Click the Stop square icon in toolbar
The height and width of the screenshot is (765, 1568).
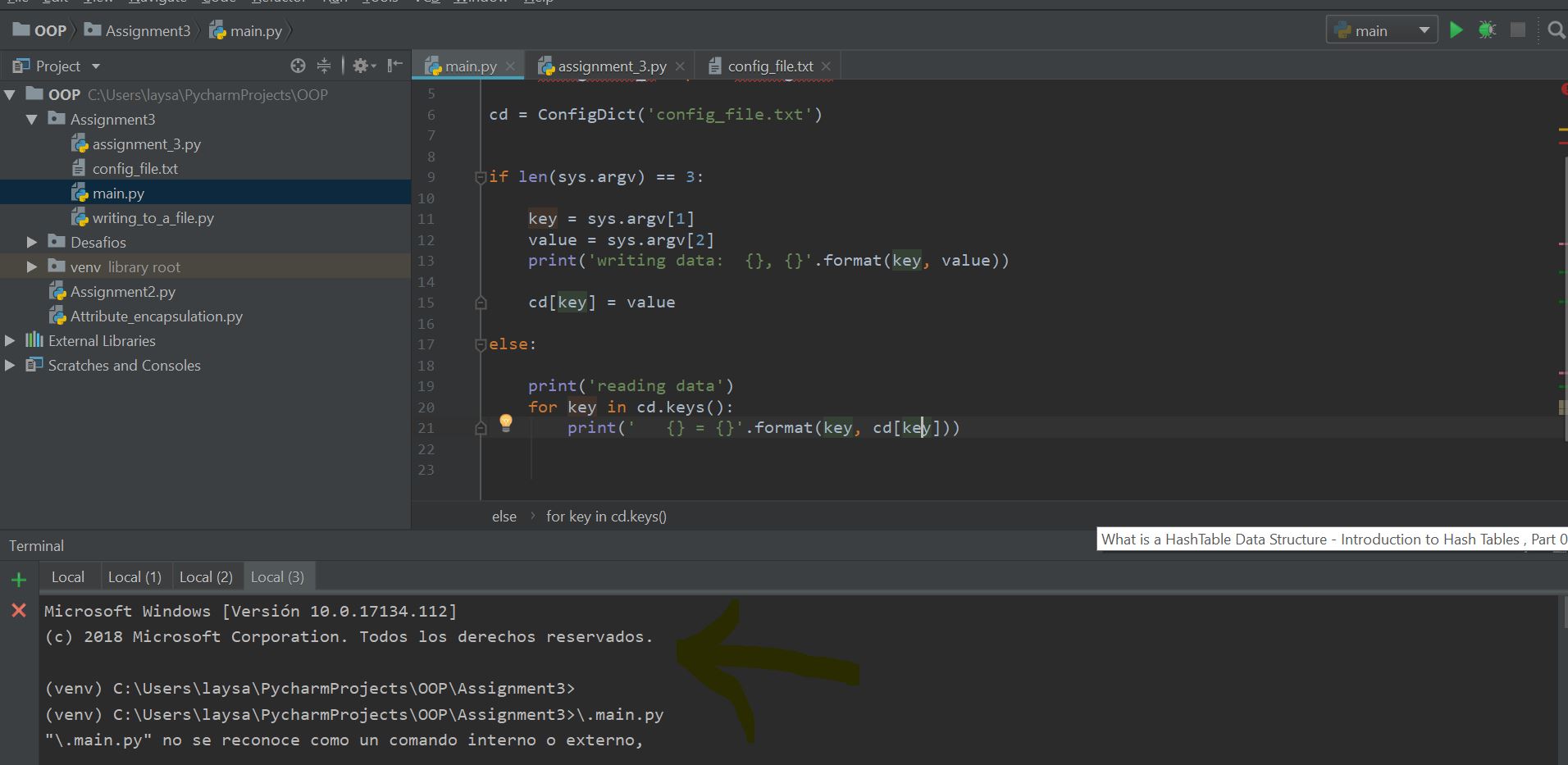click(x=1518, y=30)
